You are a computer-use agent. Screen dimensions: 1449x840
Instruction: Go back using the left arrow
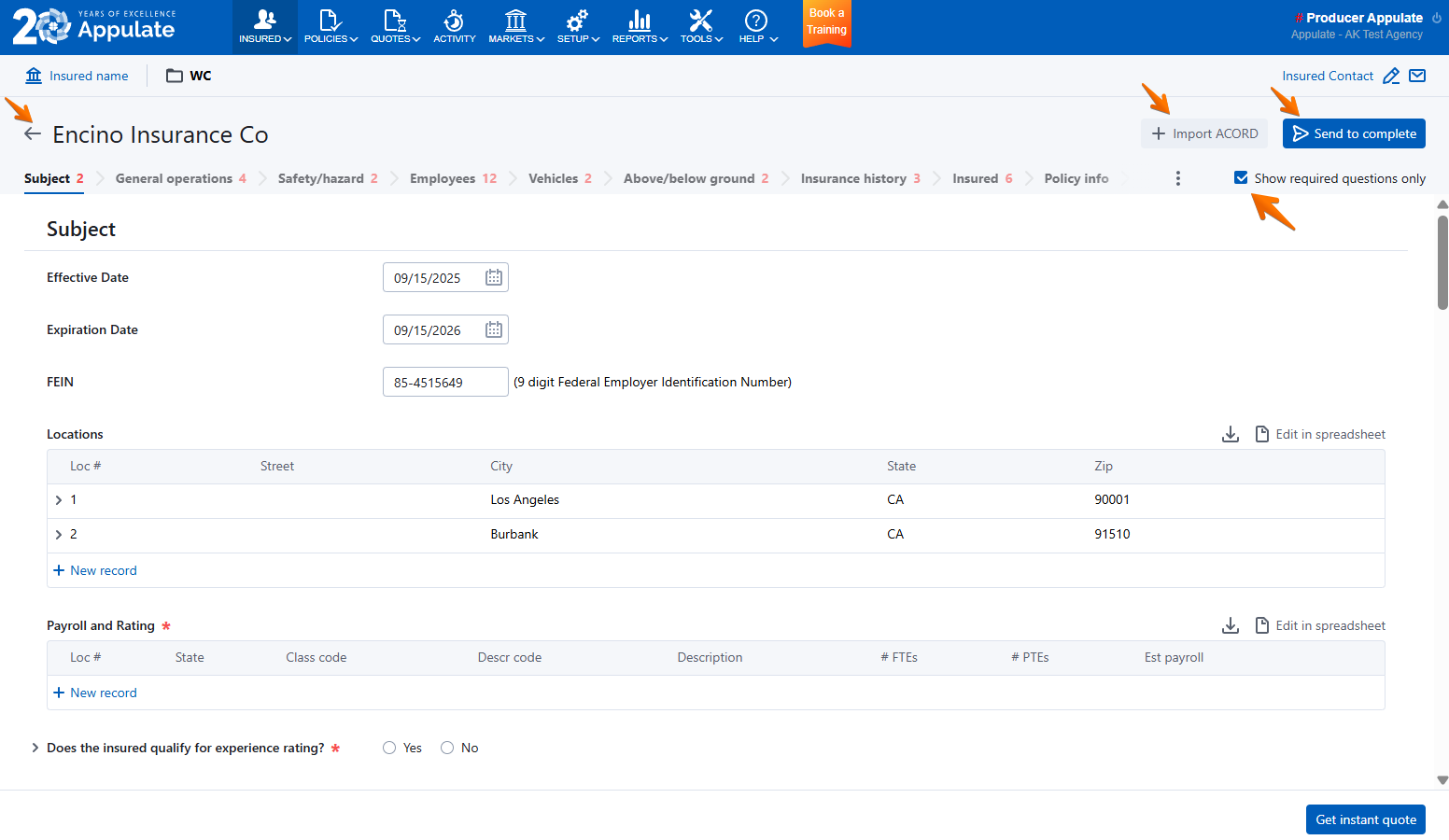coord(33,134)
